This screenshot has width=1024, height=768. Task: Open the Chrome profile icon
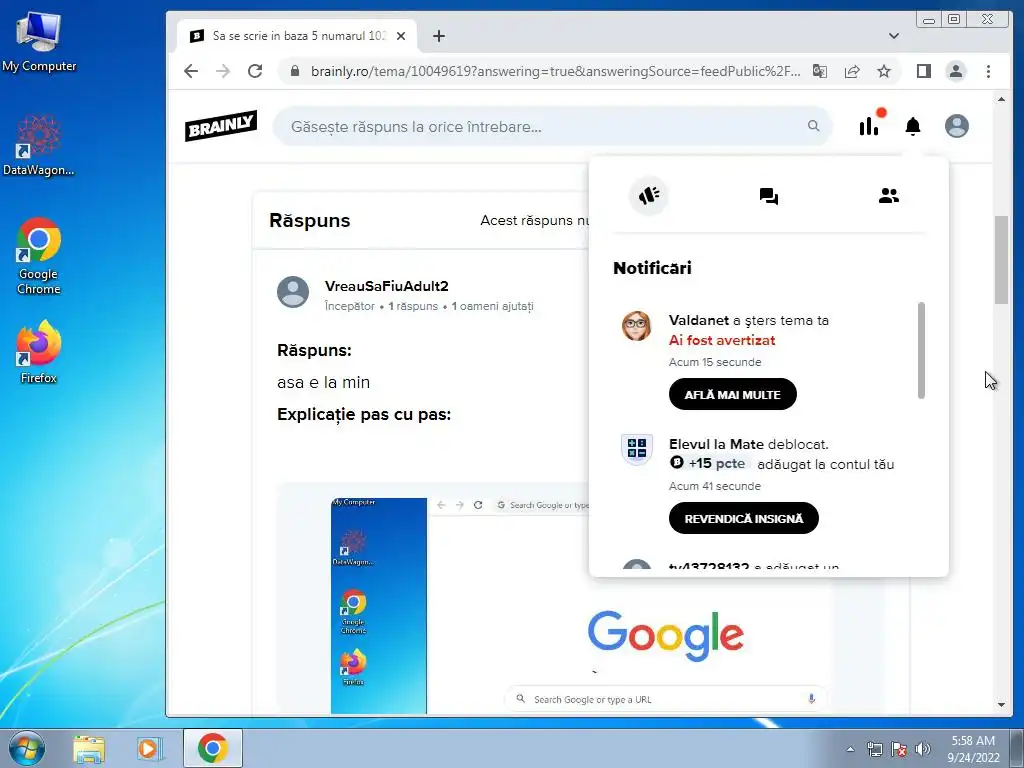[955, 71]
